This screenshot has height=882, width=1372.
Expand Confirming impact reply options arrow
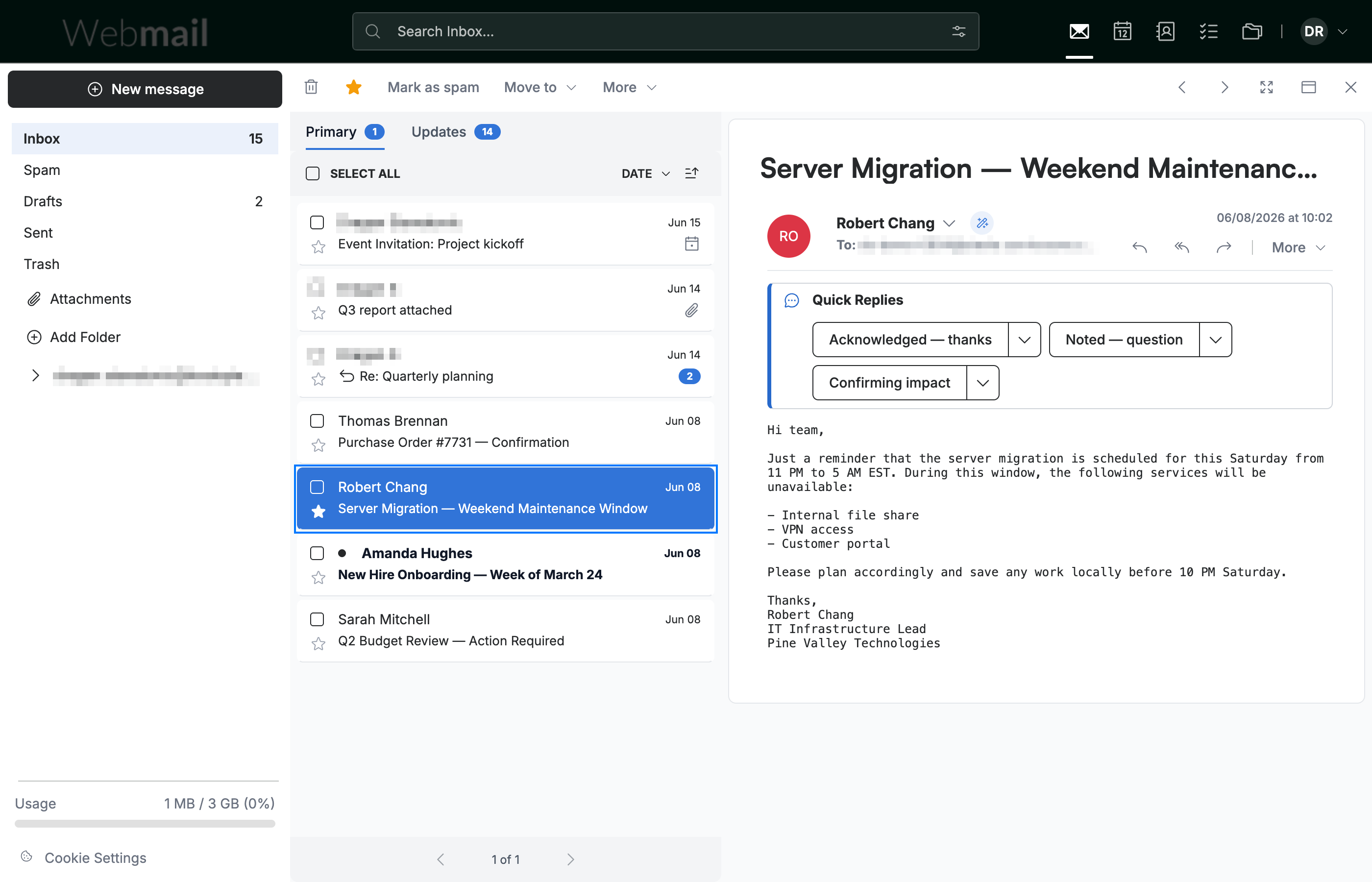(x=982, y=383)
